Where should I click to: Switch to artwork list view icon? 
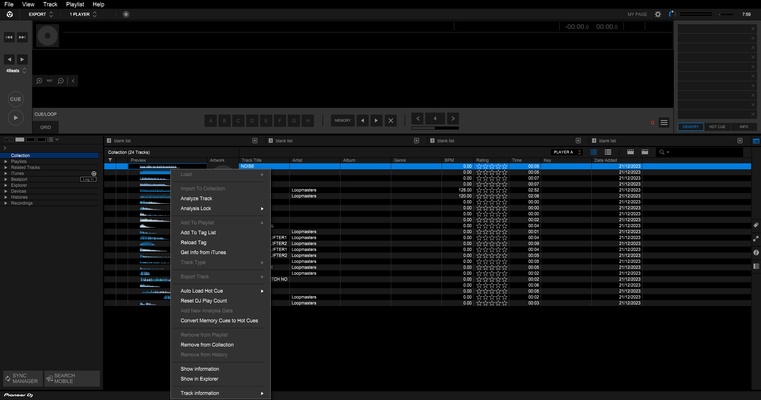click(594, 152)
